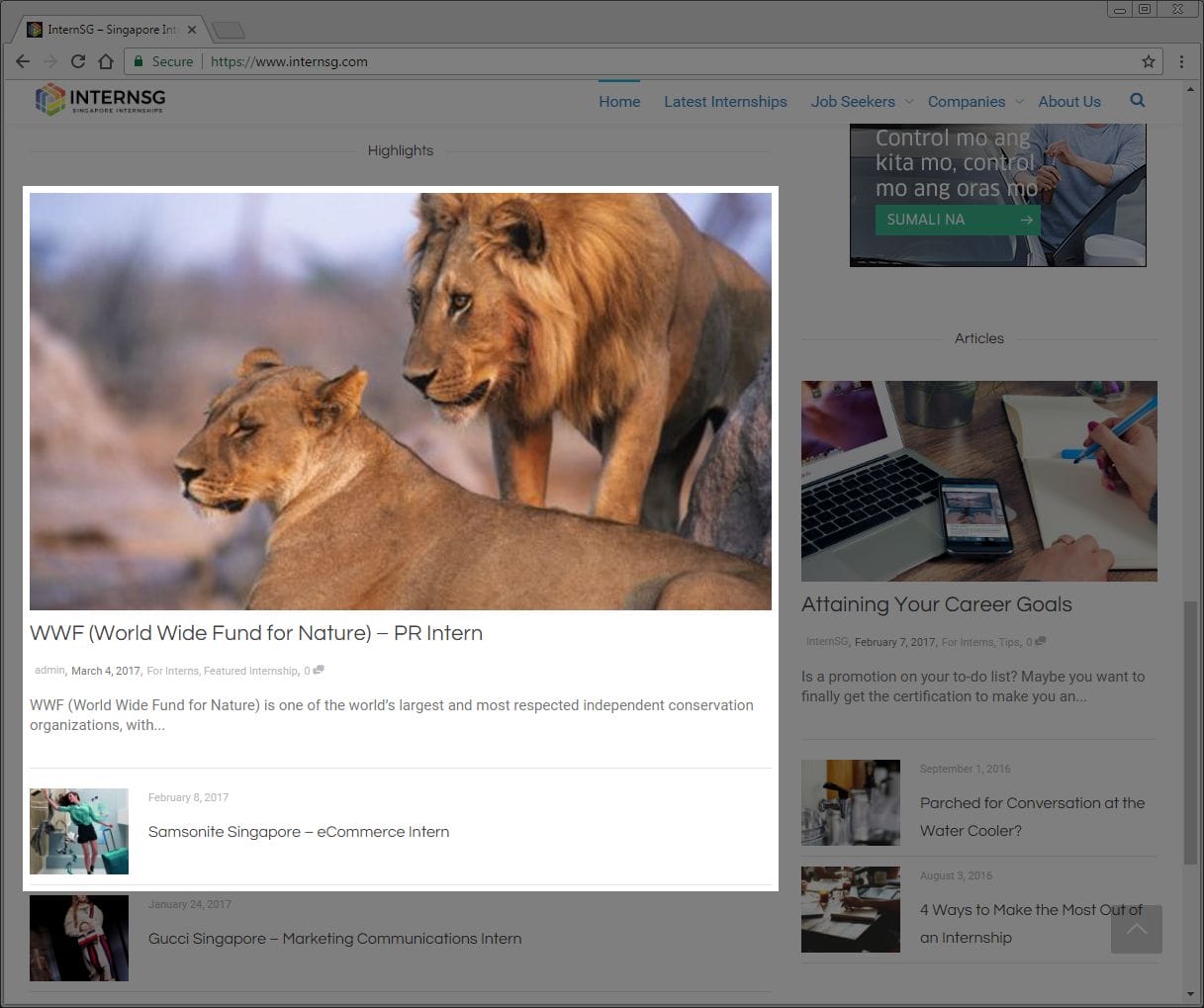
Task: Click the browser back arrow
Action: (x=23, y=61)
